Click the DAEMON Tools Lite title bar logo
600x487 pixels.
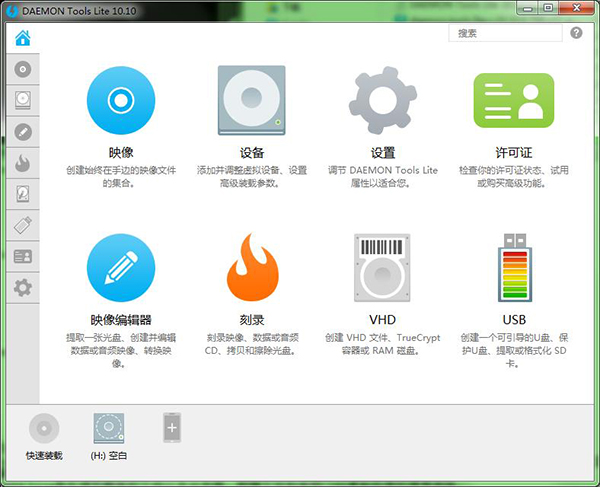click(12, 11)
